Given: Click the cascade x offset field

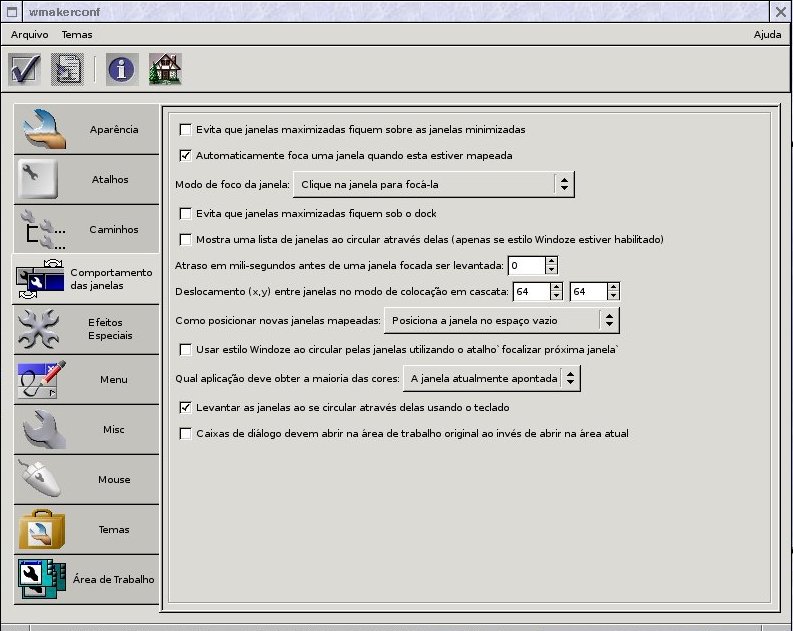Looking at the screenshot, I should (x=532, y=292).
